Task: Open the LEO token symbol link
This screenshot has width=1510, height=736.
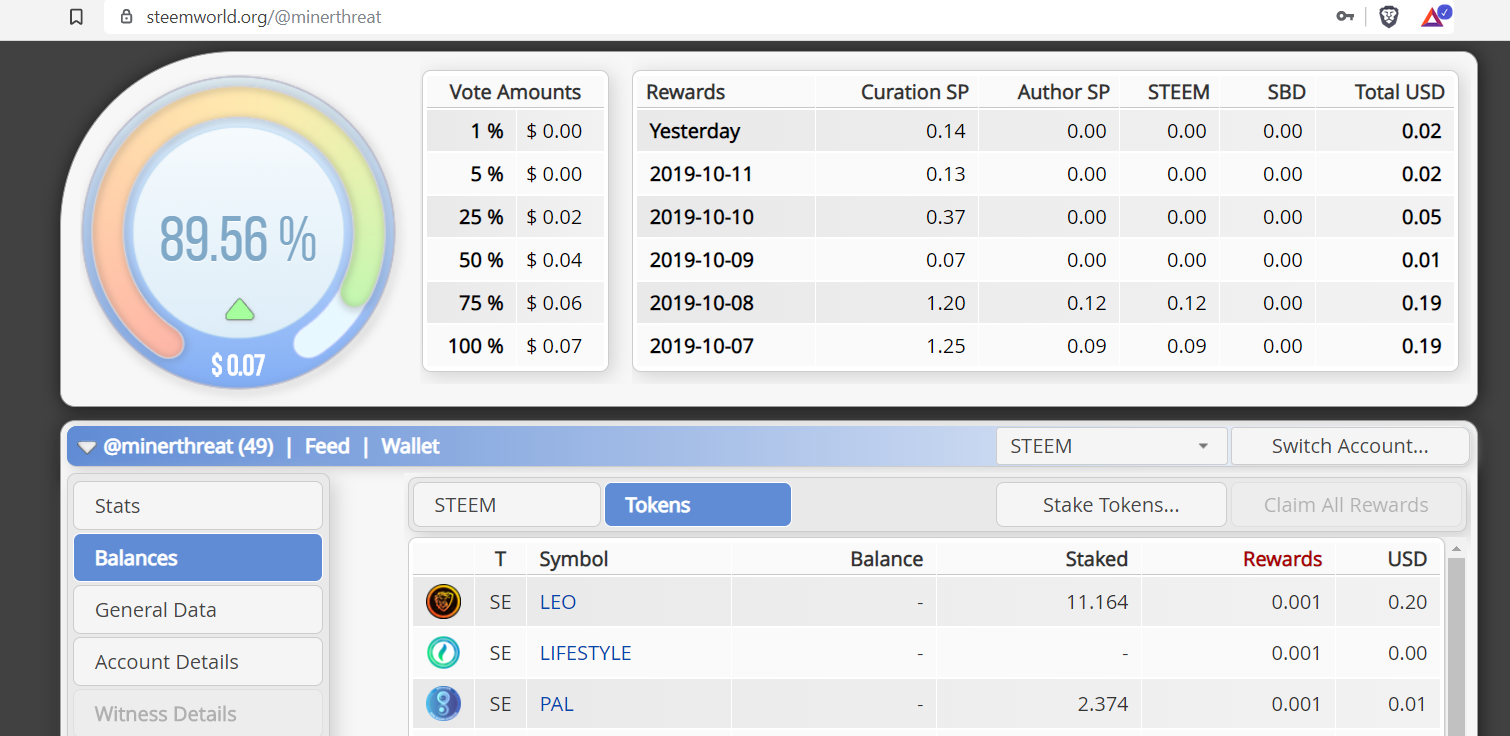Action: [x=558, y=602]
